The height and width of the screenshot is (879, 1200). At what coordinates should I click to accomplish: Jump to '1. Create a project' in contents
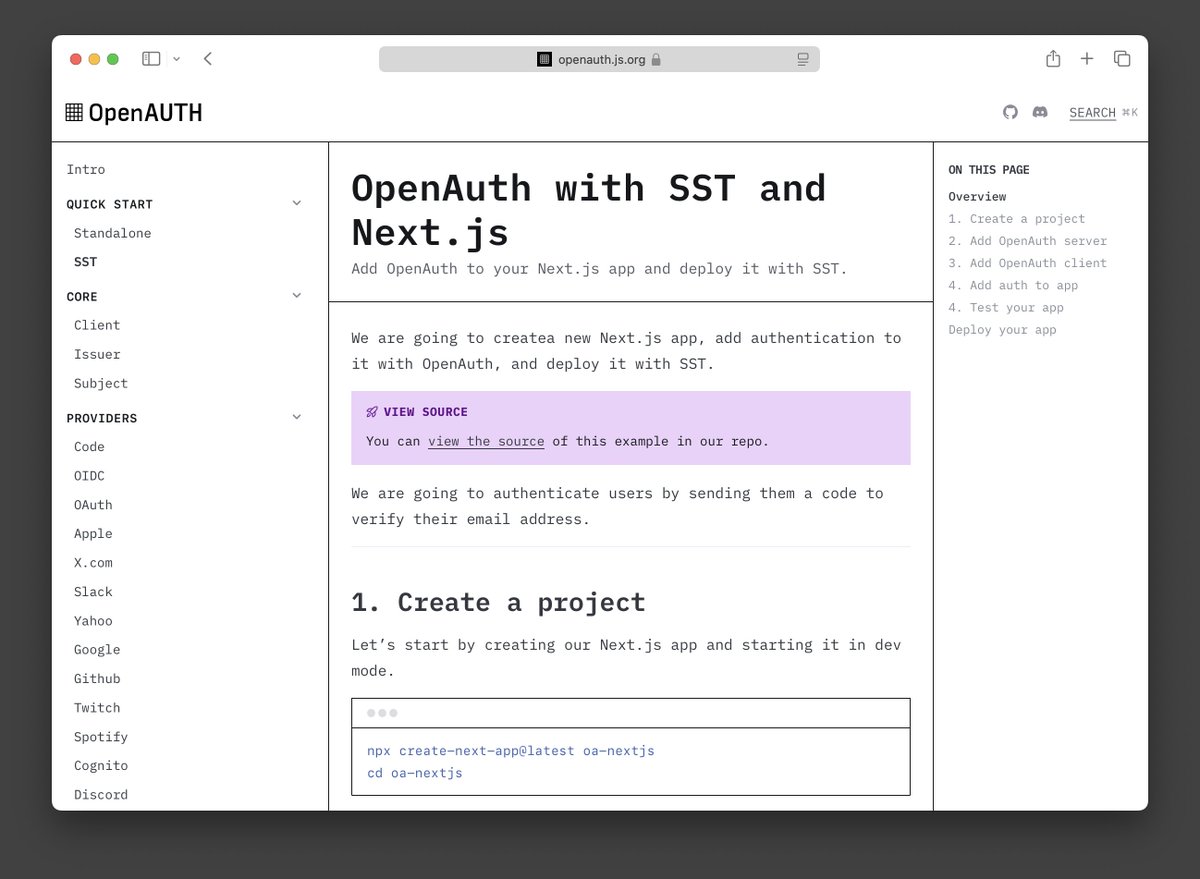click(x=1016, y=219)
